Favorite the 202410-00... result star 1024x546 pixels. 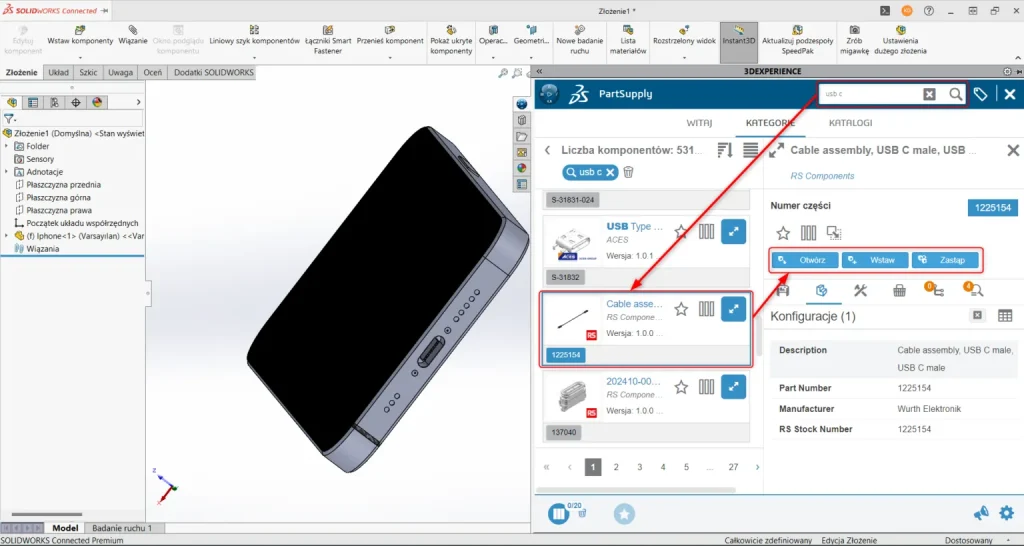click(680, 387)
